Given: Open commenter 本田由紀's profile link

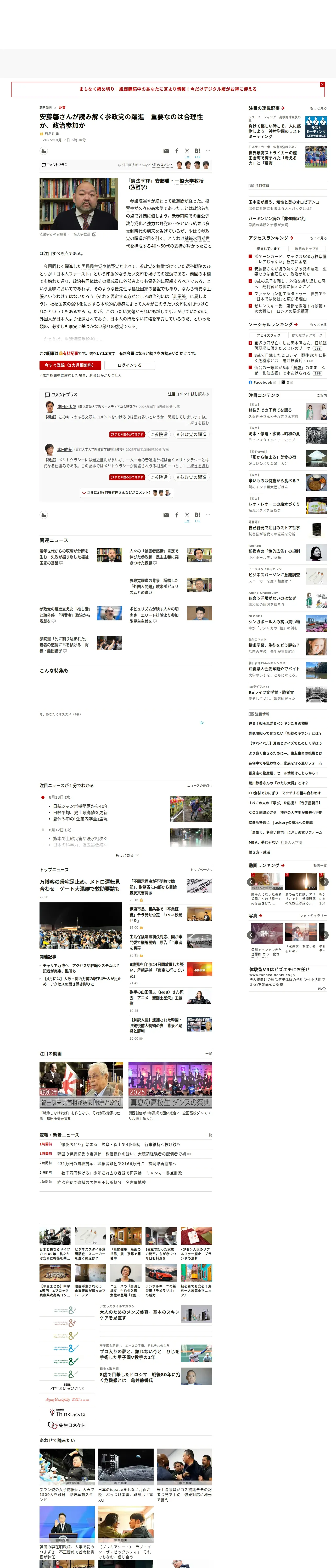Looking at the screenshot, I should pyautogui.click(x=65, y=449).
